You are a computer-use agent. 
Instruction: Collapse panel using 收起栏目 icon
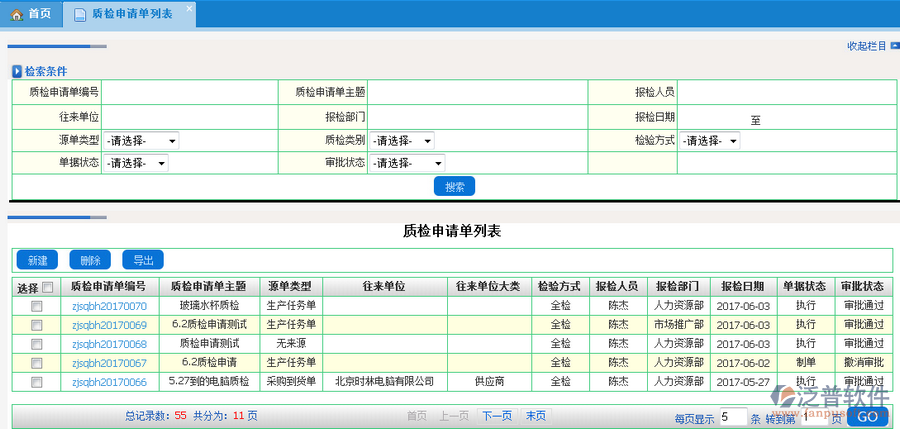(x=894, y=46)
